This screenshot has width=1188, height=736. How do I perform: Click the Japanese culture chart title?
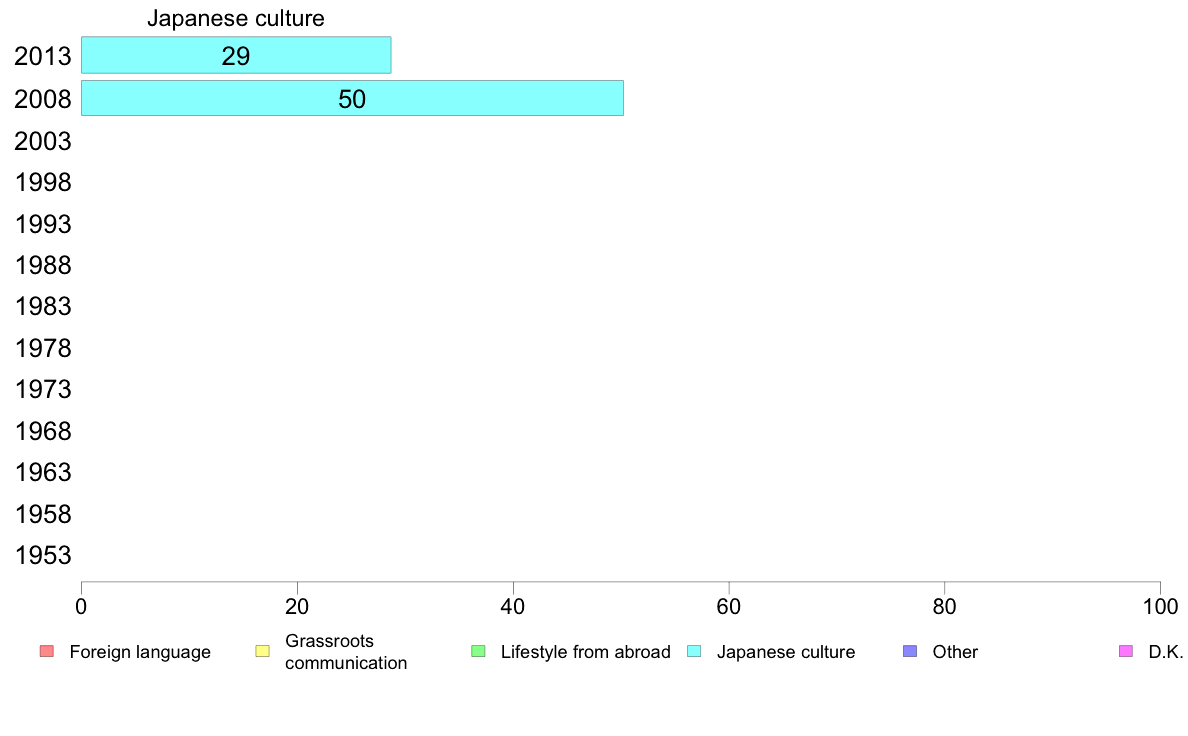pyautogui.click(x=236, y=18)
